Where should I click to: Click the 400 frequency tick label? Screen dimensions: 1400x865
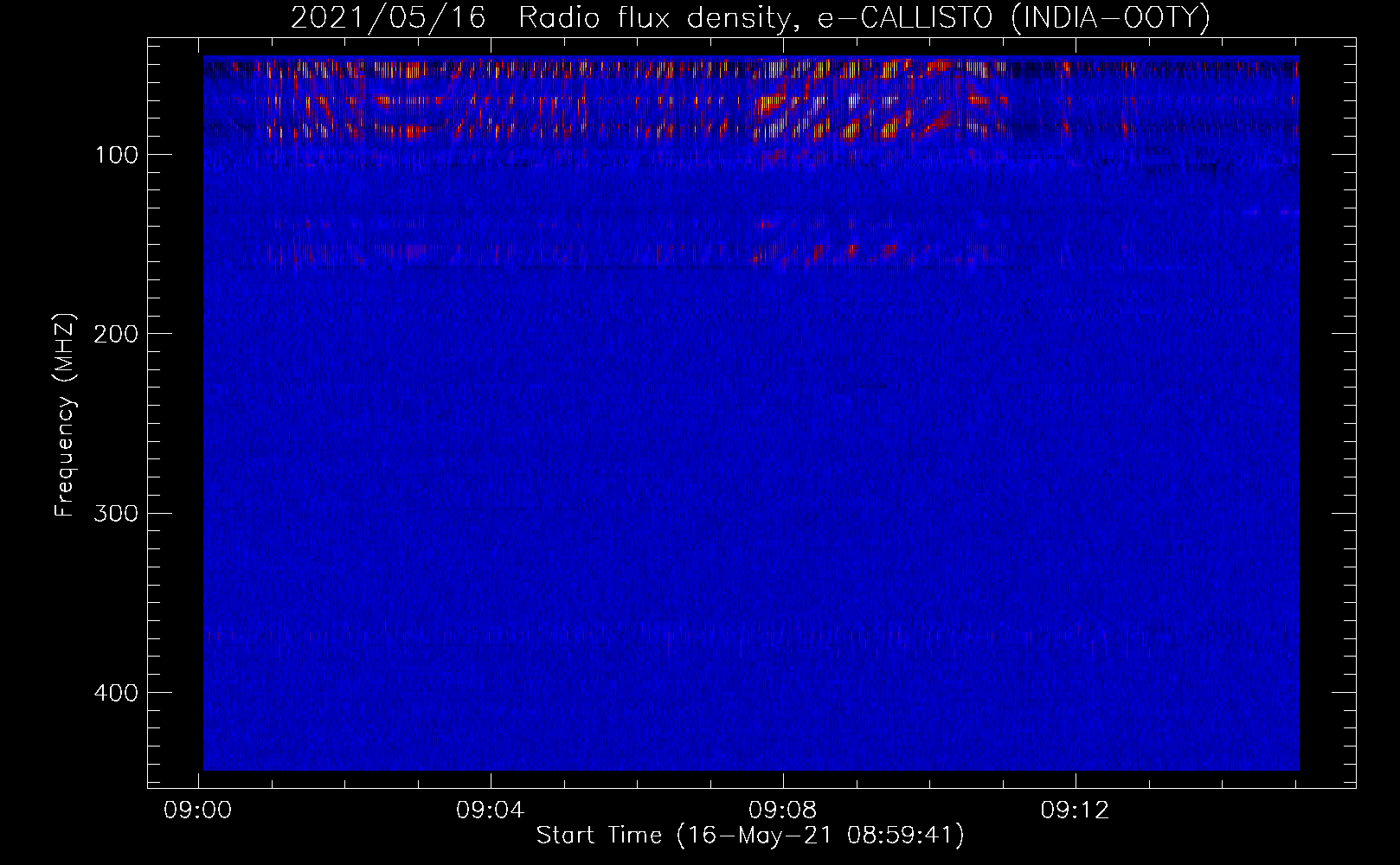[116, 693]
